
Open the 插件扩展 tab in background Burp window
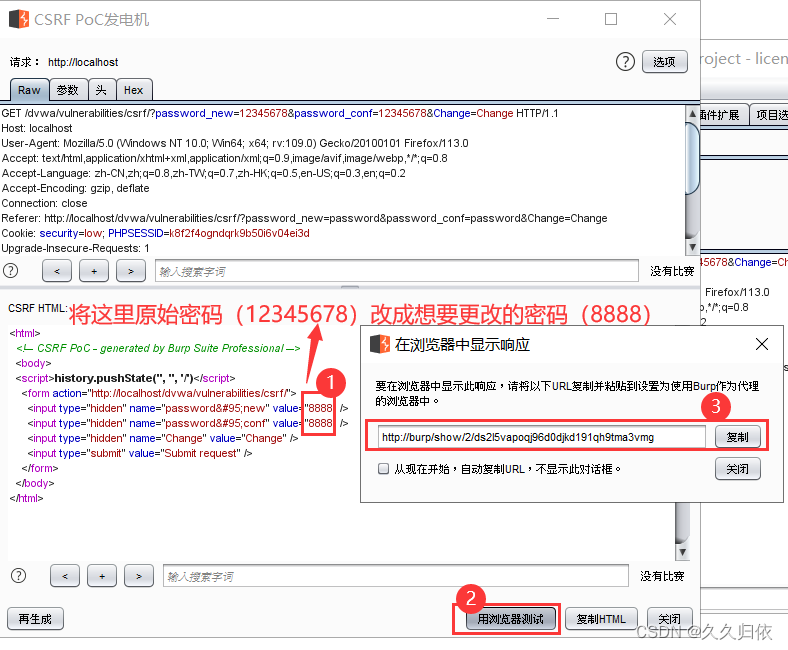click(722, 115)
